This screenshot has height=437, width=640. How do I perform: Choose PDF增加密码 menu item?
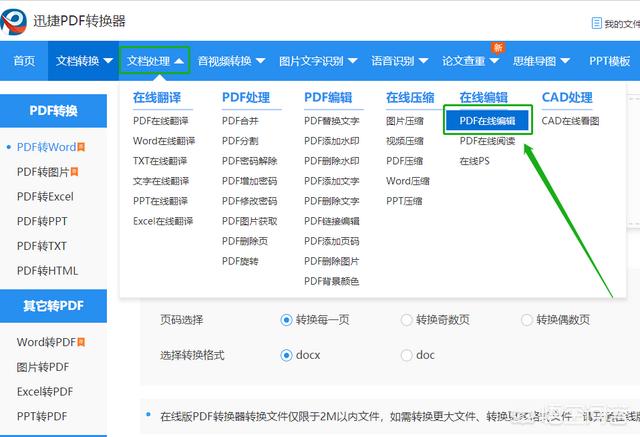249,181
